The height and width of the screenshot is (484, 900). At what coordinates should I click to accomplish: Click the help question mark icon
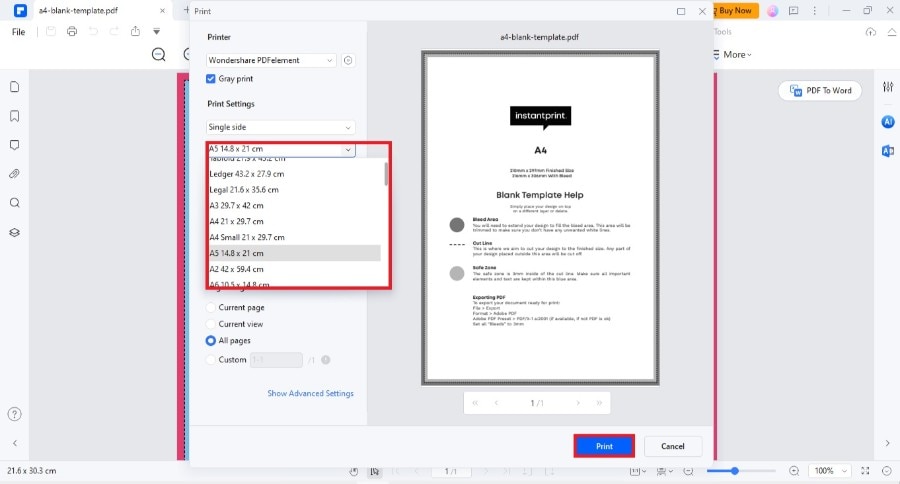15,414
